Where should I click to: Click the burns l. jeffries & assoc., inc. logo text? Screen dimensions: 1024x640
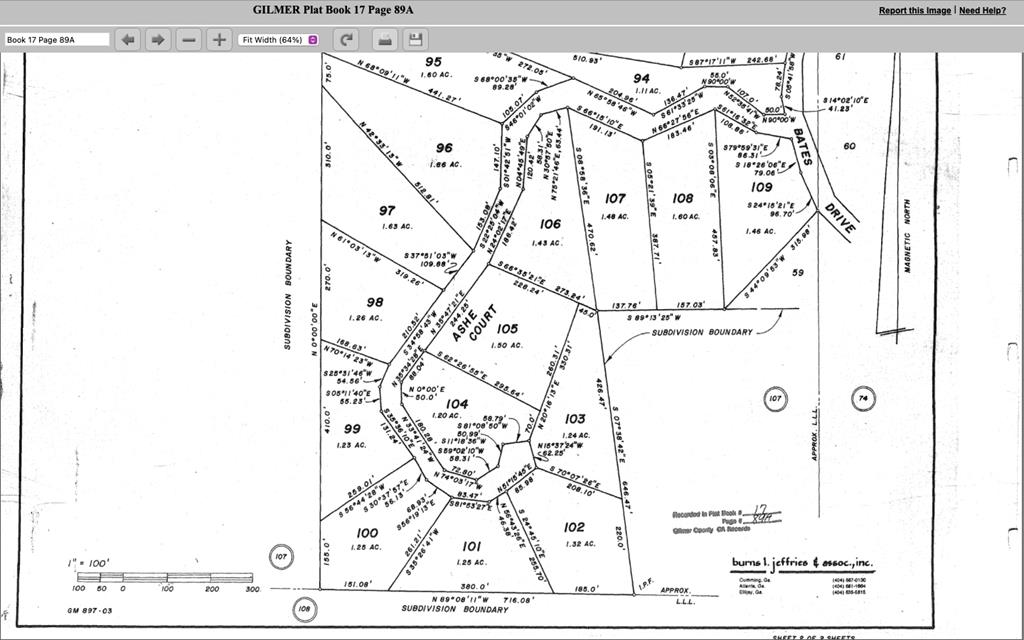coord(802,563)
